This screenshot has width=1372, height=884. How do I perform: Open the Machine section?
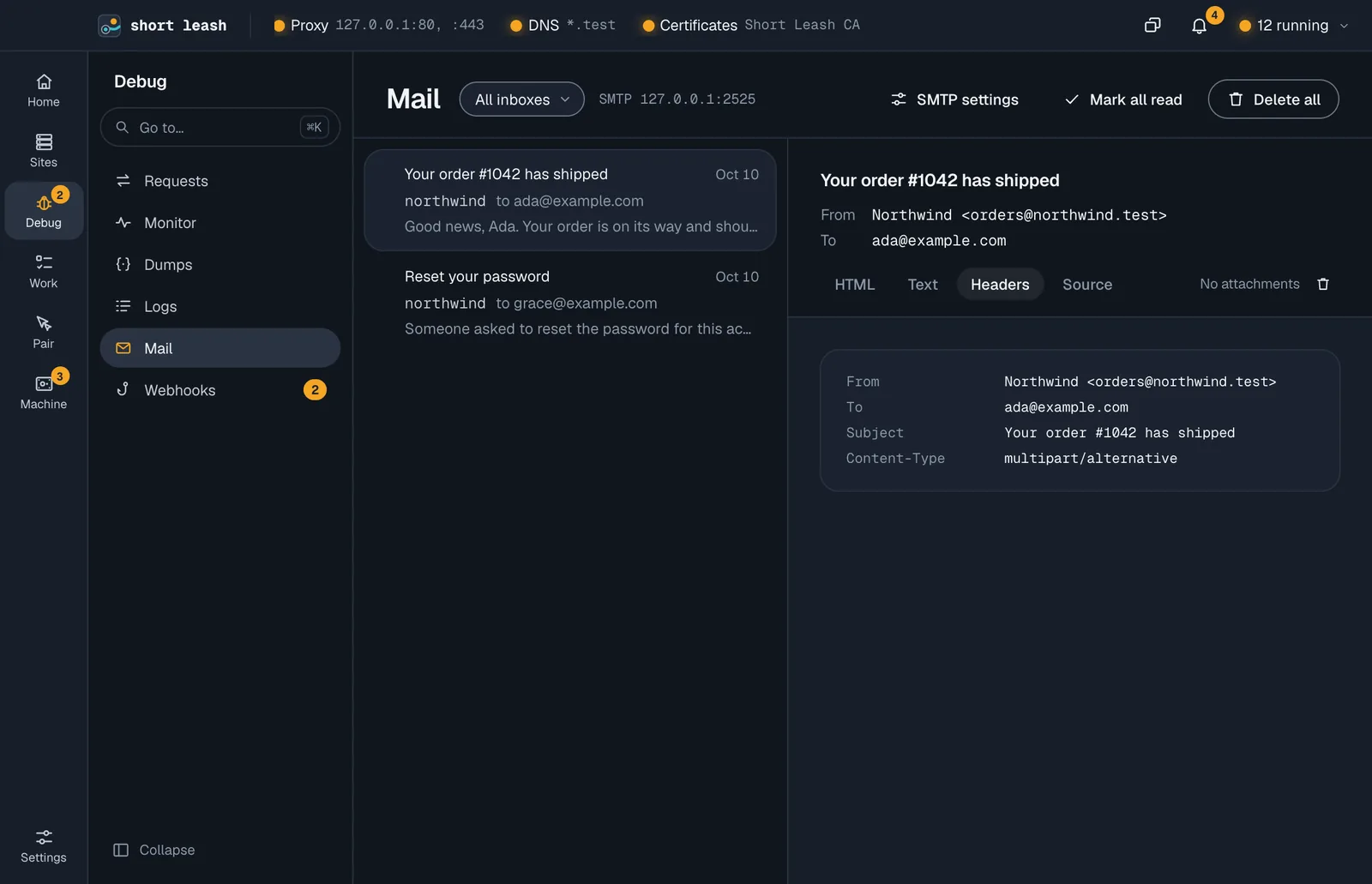pos(44,392)
